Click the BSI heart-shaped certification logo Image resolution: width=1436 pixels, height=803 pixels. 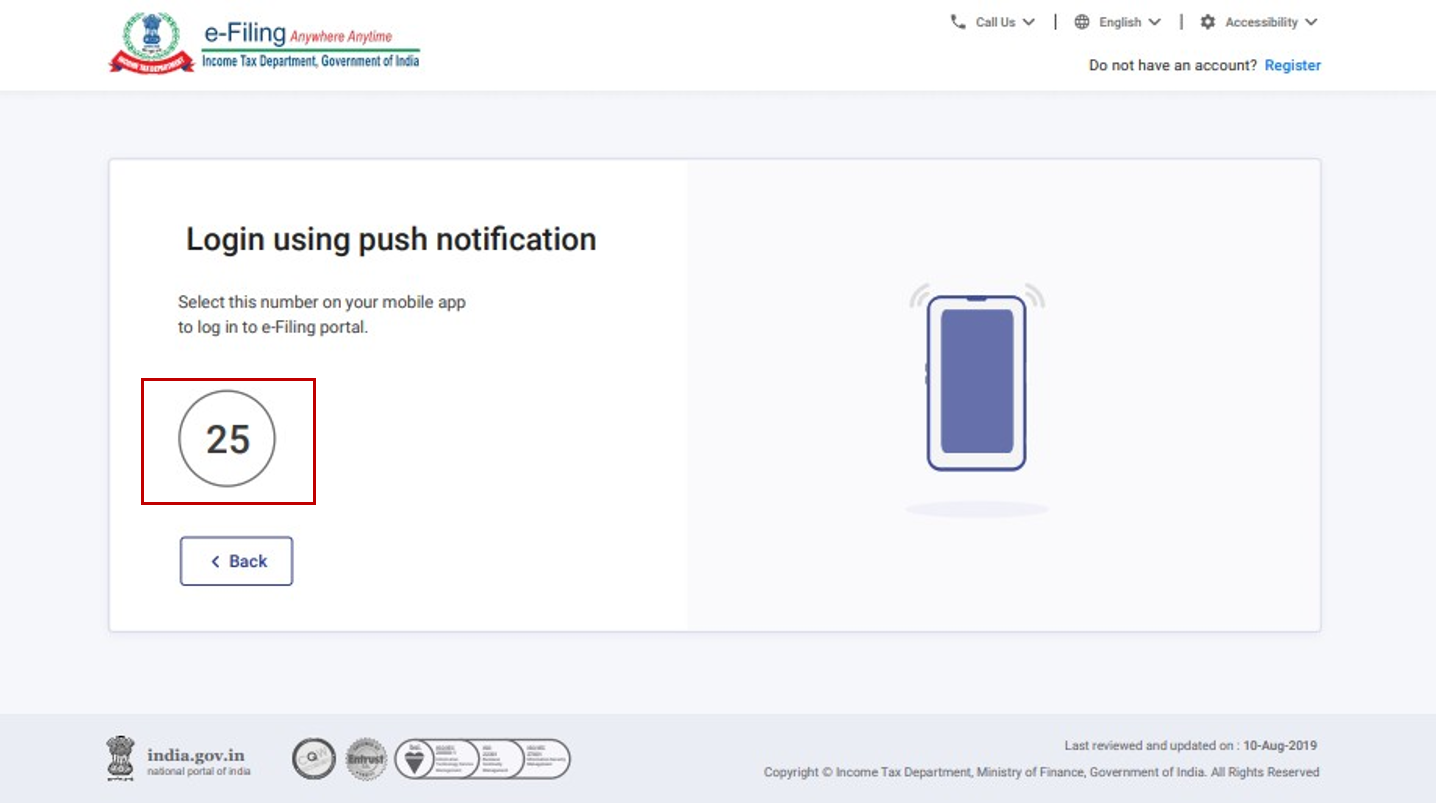pos(414,760)
